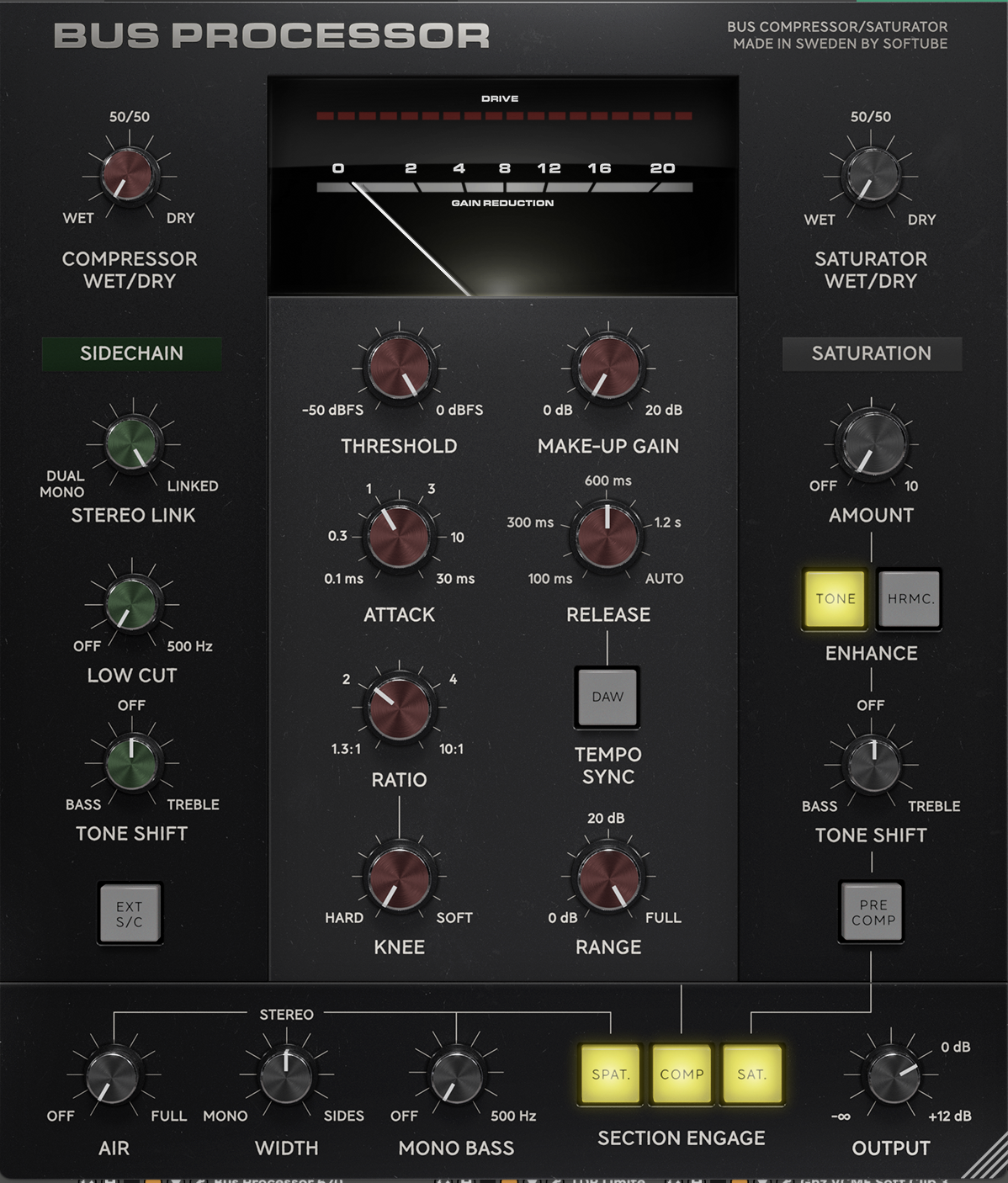The width and height of the screenshot is (1008, 1183).
Task: Click the SIDECHAIN section header
Action: [132, 353]
